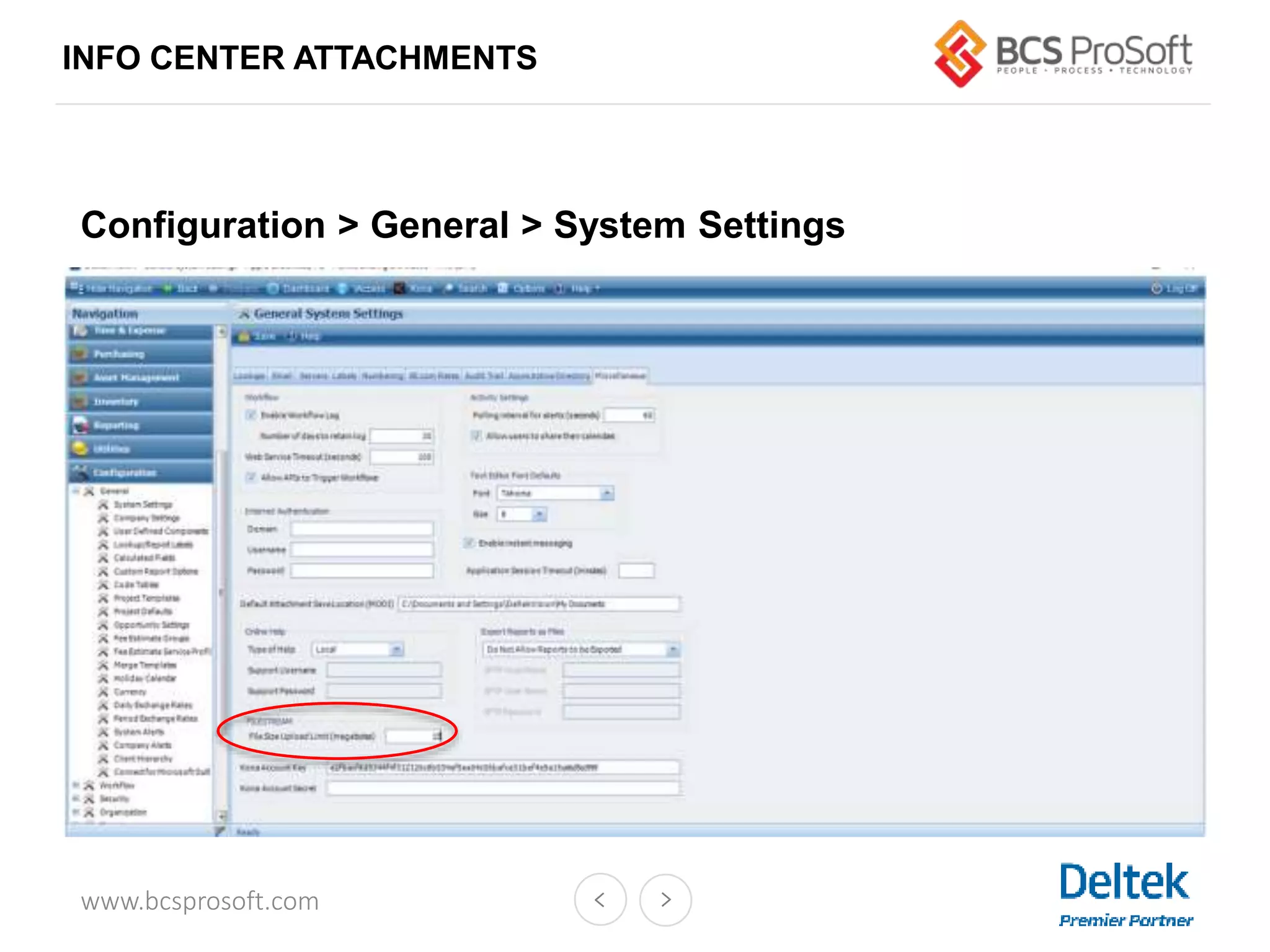Select System Alerts in tree
The image size is (1270, 952).
coord(139,732)
